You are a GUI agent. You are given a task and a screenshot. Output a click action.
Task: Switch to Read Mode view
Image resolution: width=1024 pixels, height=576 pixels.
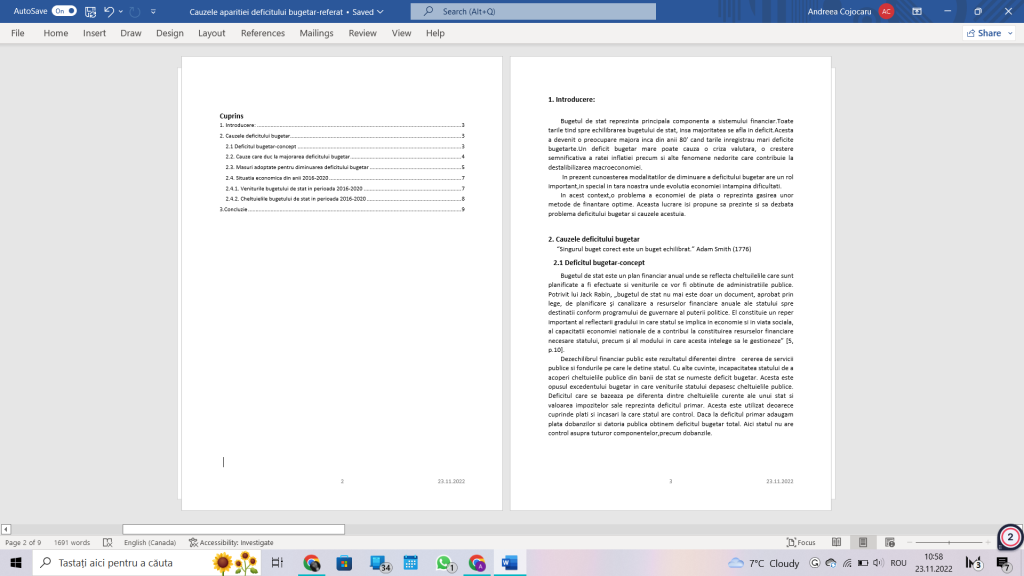tap(836, 542)
